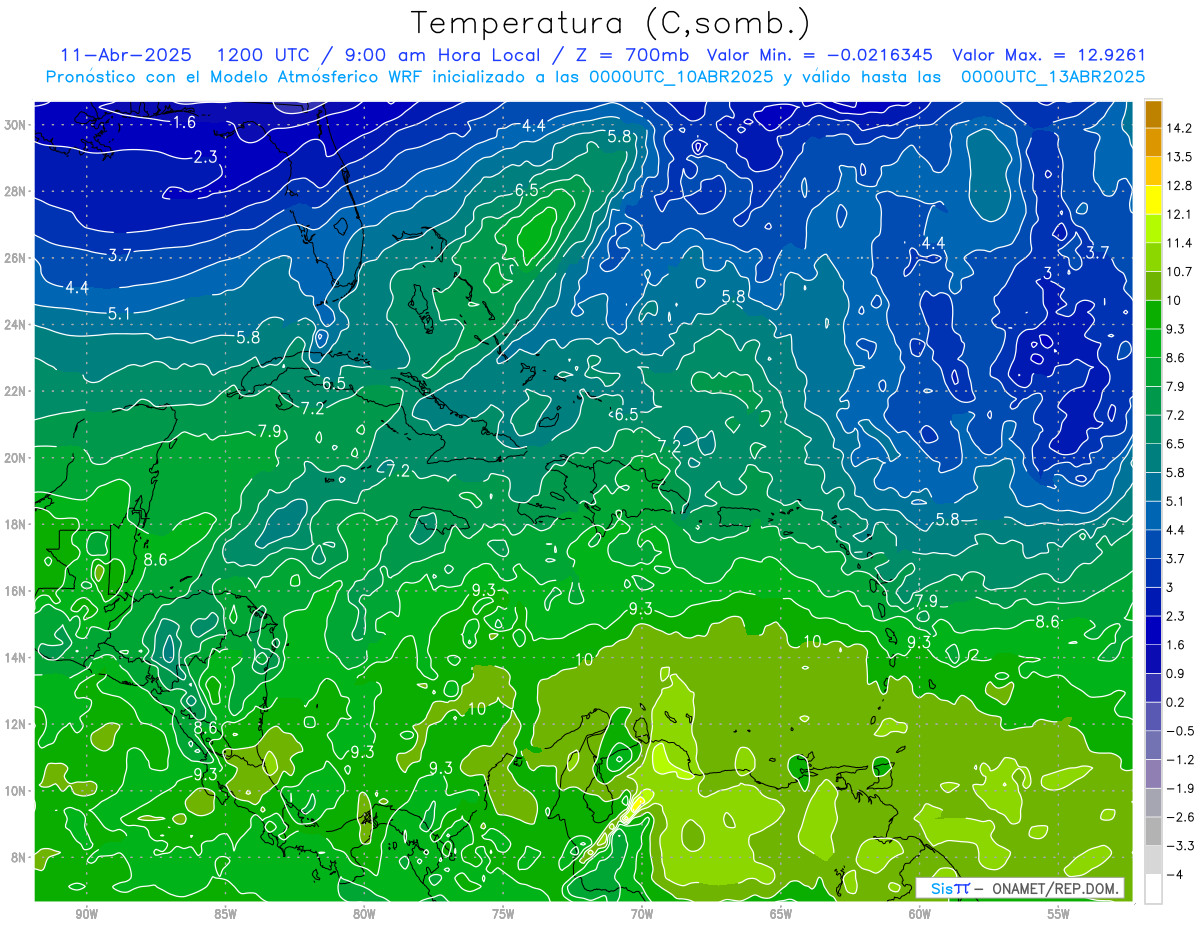Click the '60W' longitude axis label
Screen dimensions: 1200x927
(x=920, y=913)
